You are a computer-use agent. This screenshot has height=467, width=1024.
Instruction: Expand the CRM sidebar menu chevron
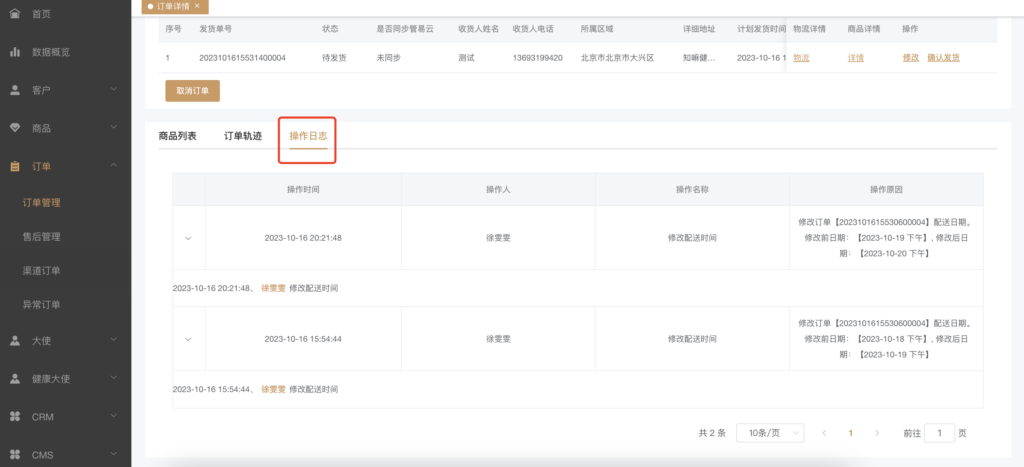pos(114,416)
